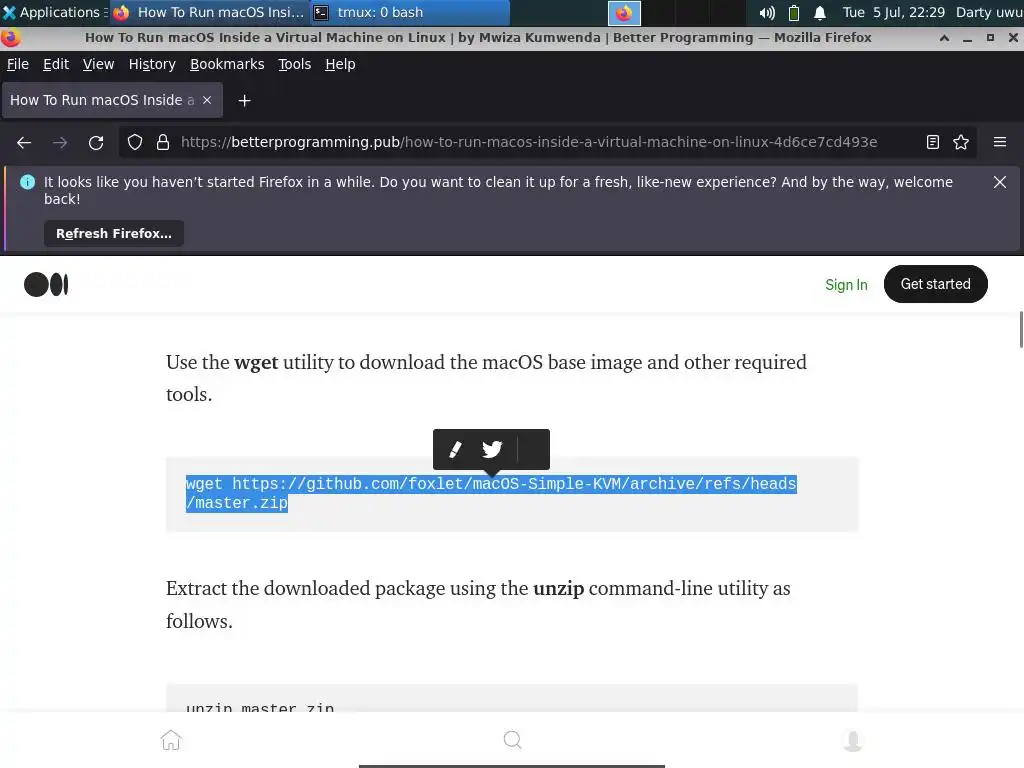This screenshot has width=1024, height=768.
Task: Open profile via avatar icon in bottom bar
Action: point(853,740)
